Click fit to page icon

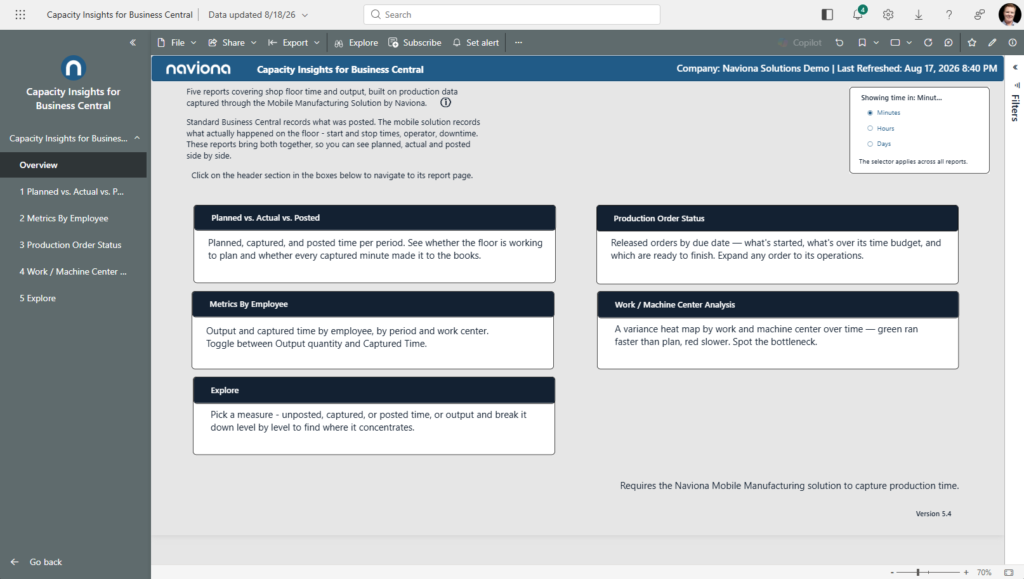[1008, 572]
